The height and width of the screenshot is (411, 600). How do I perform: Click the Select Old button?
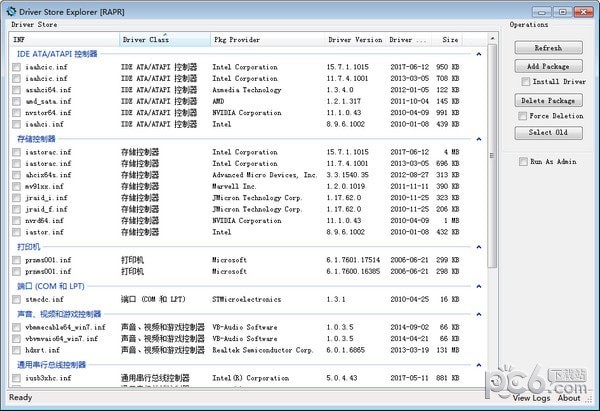(548, 132)
